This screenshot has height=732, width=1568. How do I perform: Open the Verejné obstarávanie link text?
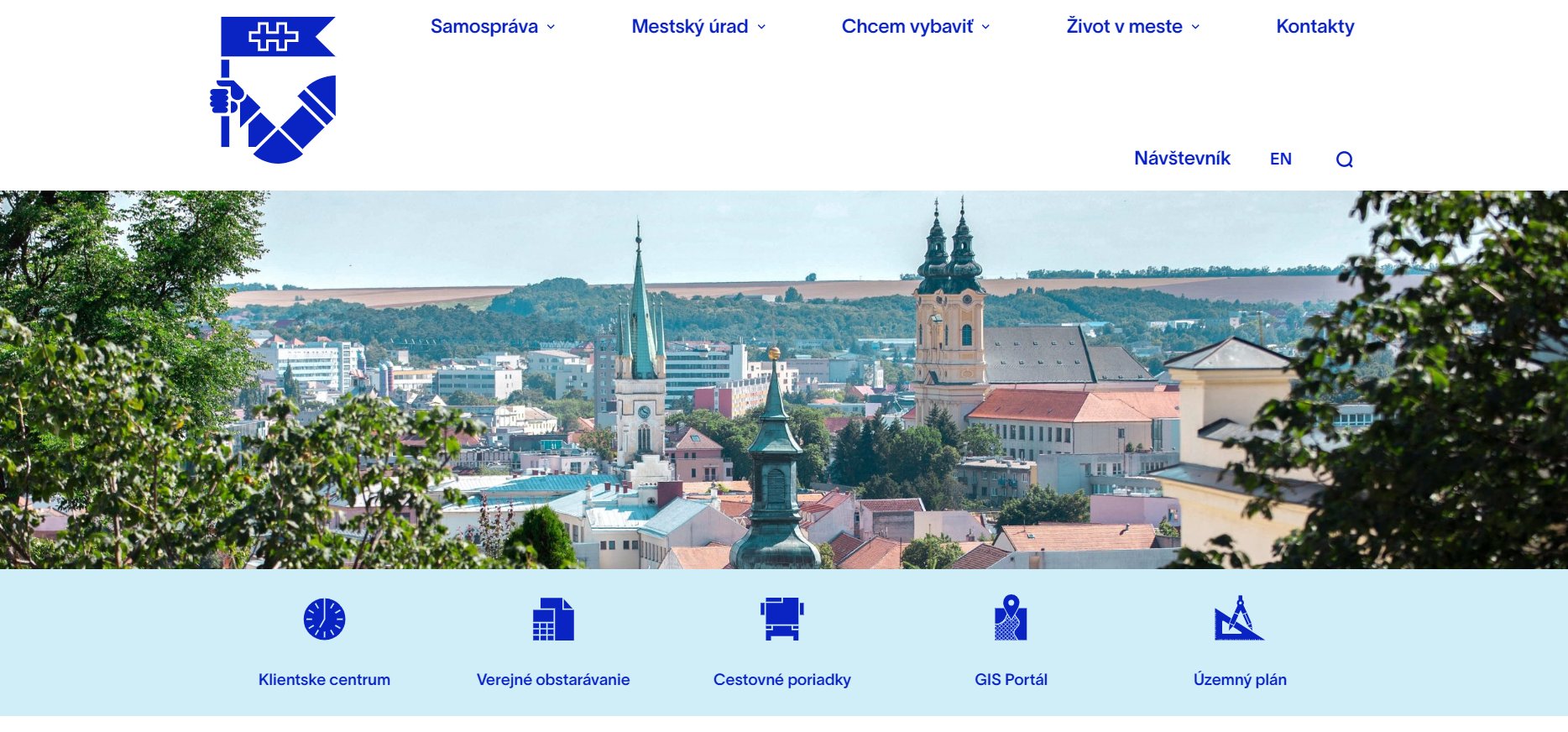(x=553, y=680)
